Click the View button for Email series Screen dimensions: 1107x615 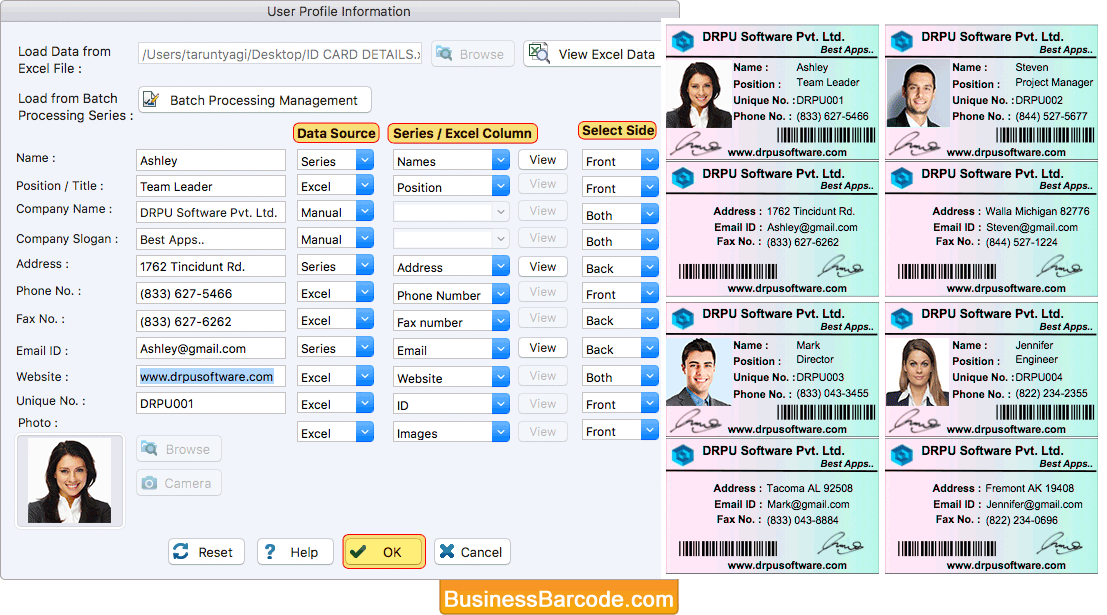(x=542, y=347)
